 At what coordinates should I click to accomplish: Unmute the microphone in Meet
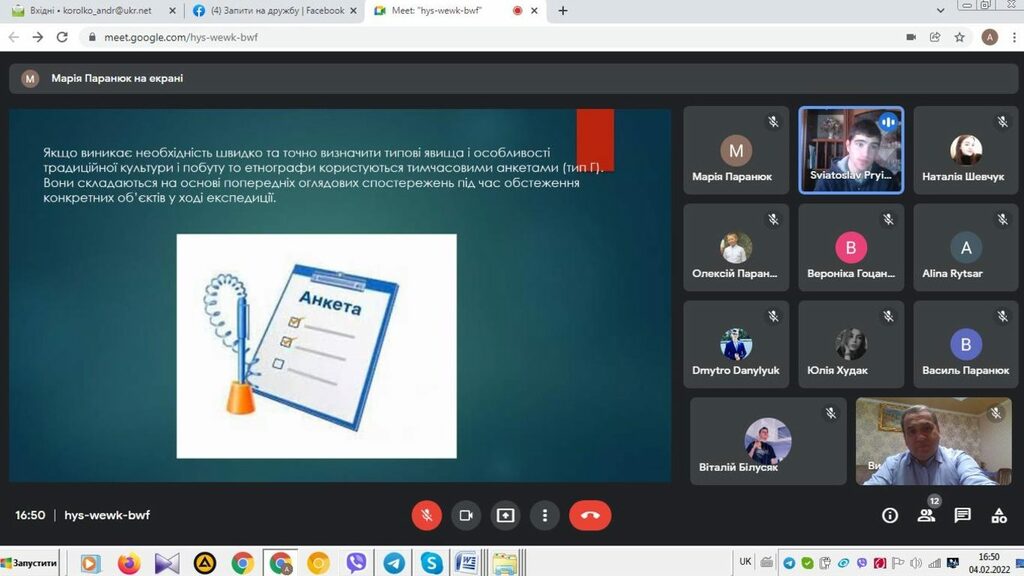pyautogui.click(x=426, y=515)
